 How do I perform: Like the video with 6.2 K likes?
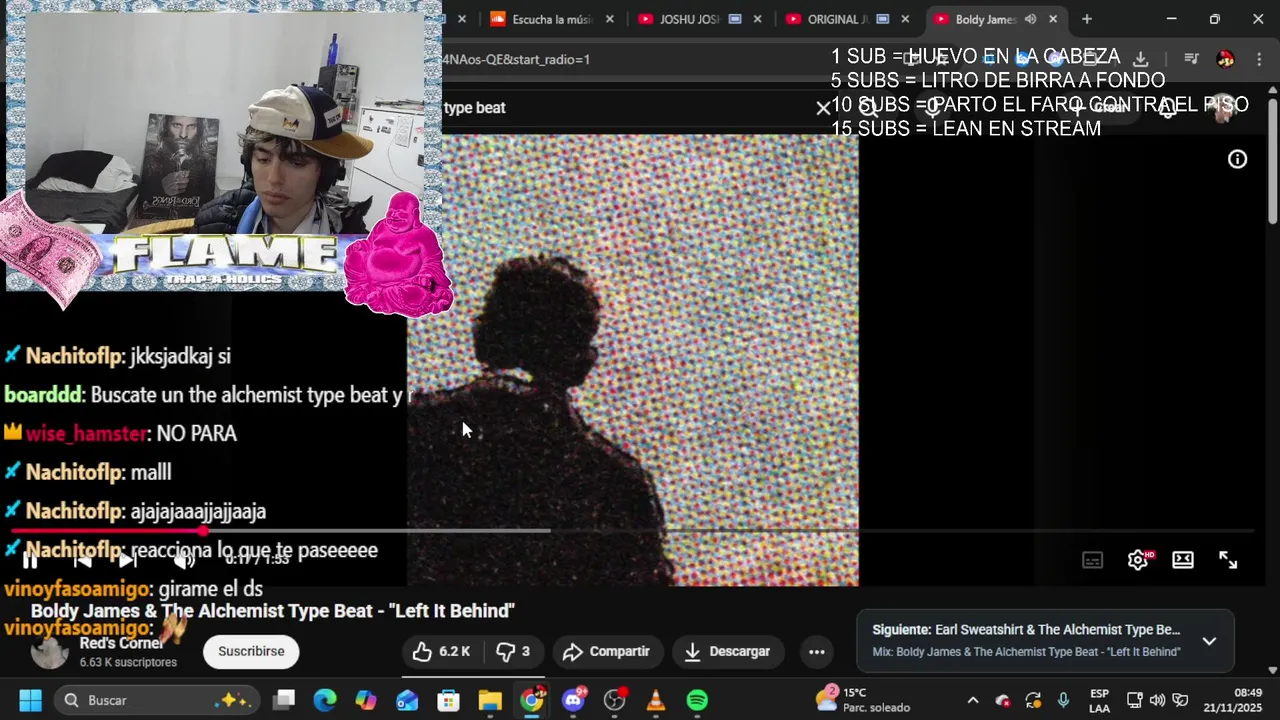click(x=441, y=651)
